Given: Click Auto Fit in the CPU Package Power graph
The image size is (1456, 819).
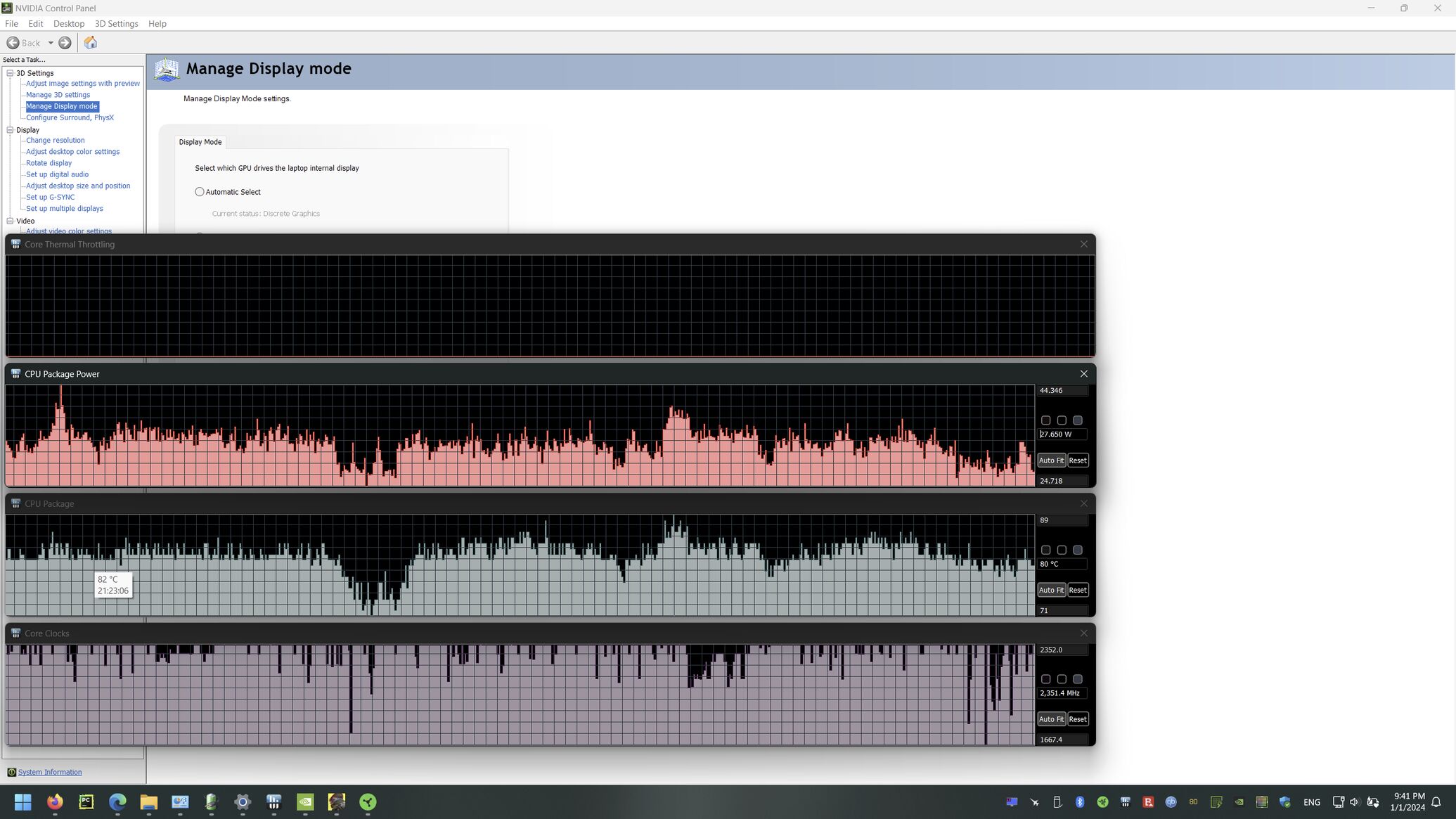Looking at the screenshot, I should pos(1051,460).
